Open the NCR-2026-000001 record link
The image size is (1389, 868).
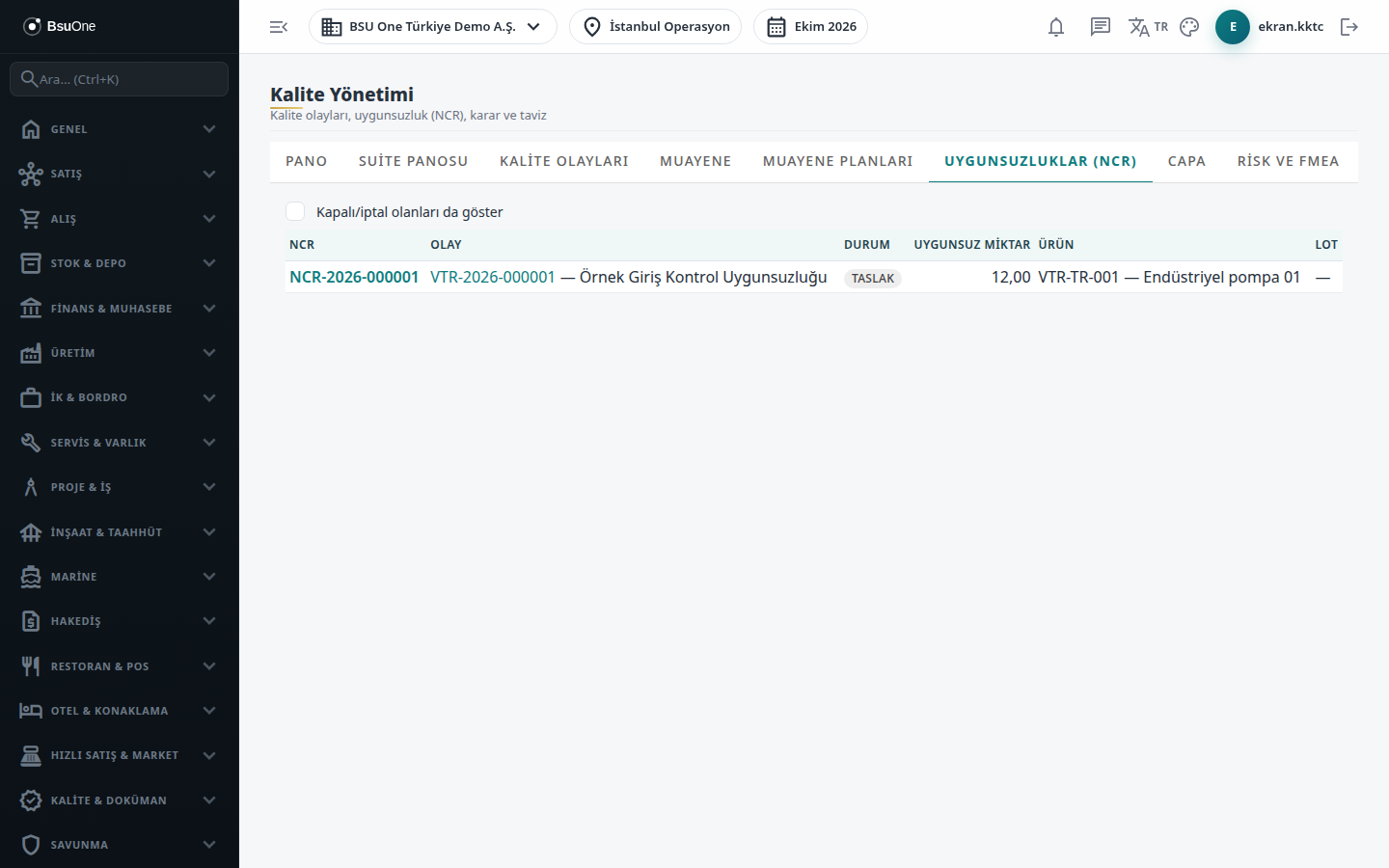pos(354,277)
